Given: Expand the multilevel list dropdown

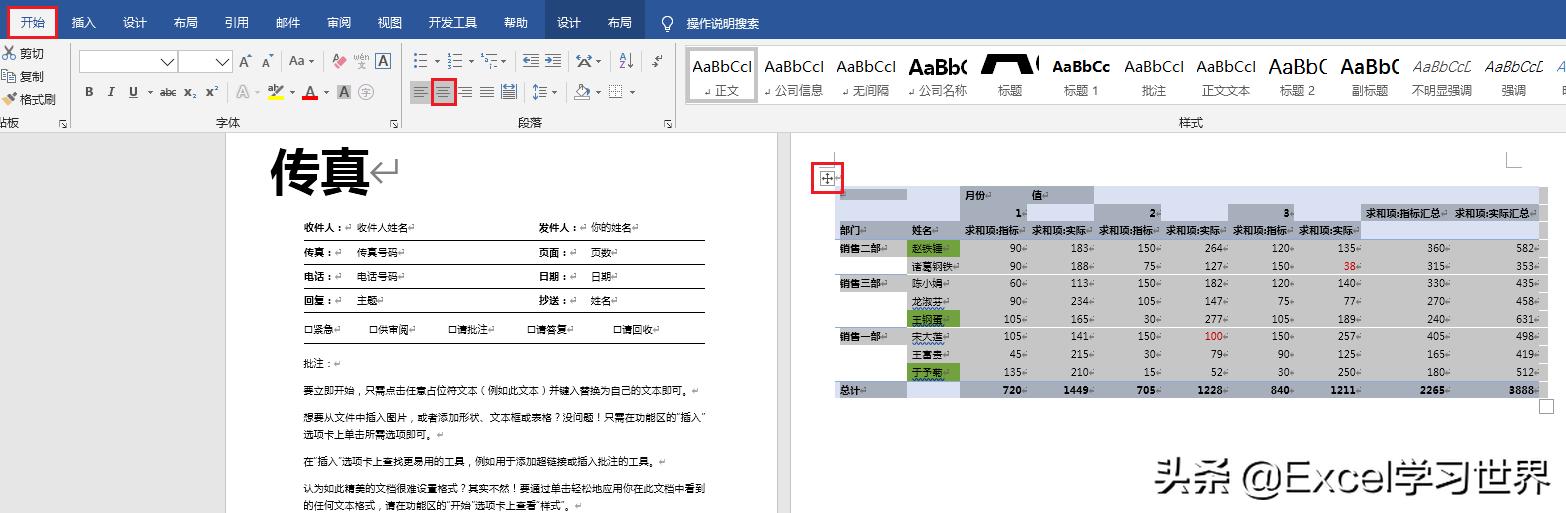Looking at the screenshot, I should coord(505,62).
